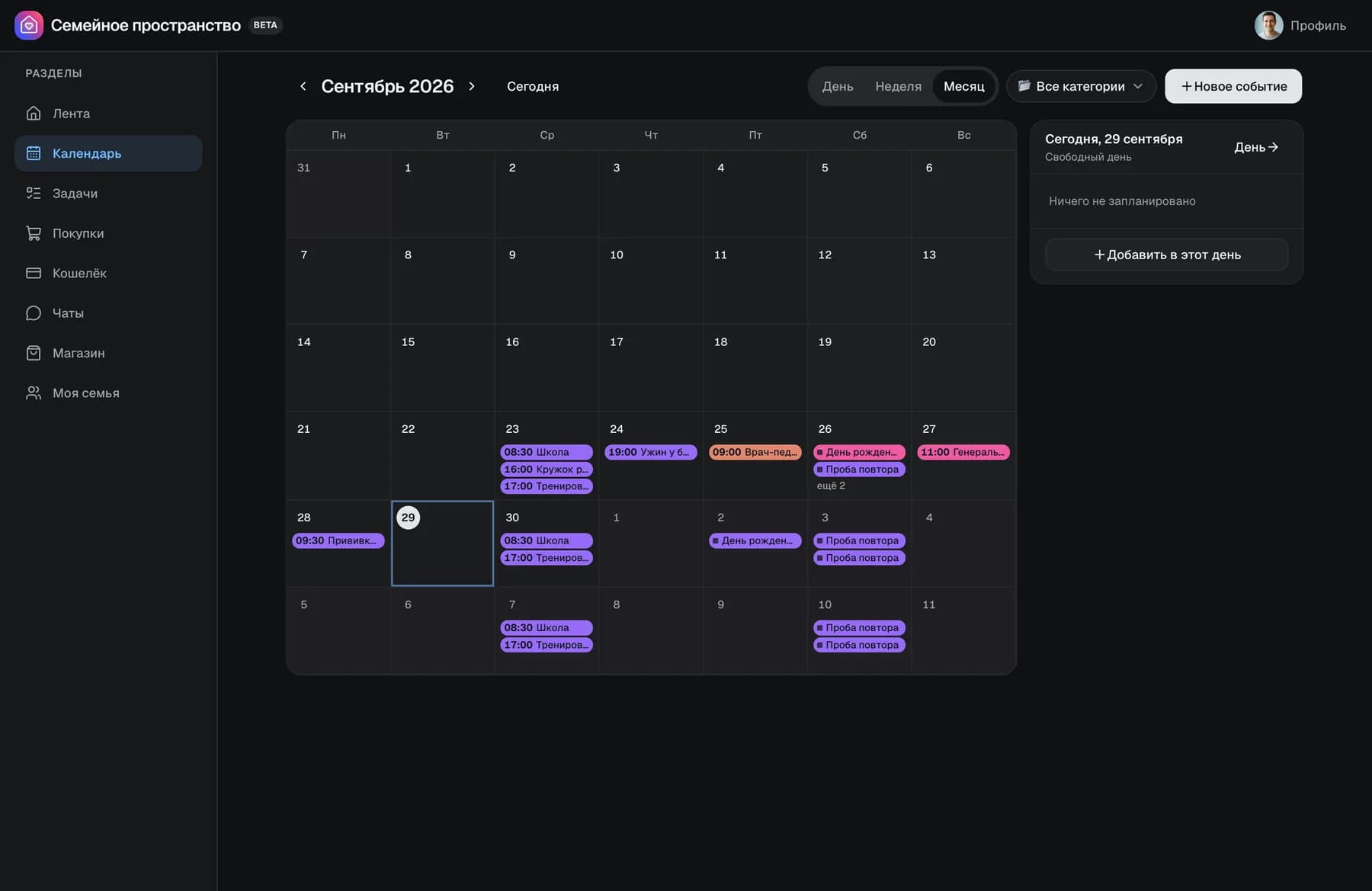Jump to Сегодня

click(x=533, y=86)
